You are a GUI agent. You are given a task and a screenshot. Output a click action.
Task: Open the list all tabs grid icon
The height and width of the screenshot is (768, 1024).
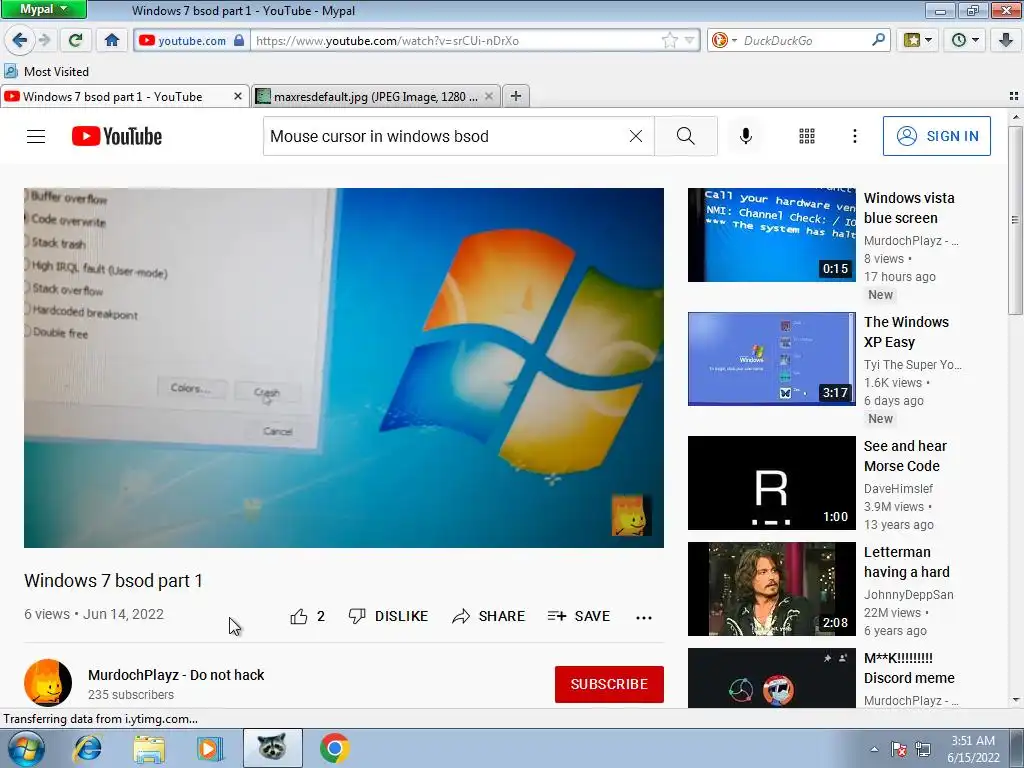click(1014, 96)
